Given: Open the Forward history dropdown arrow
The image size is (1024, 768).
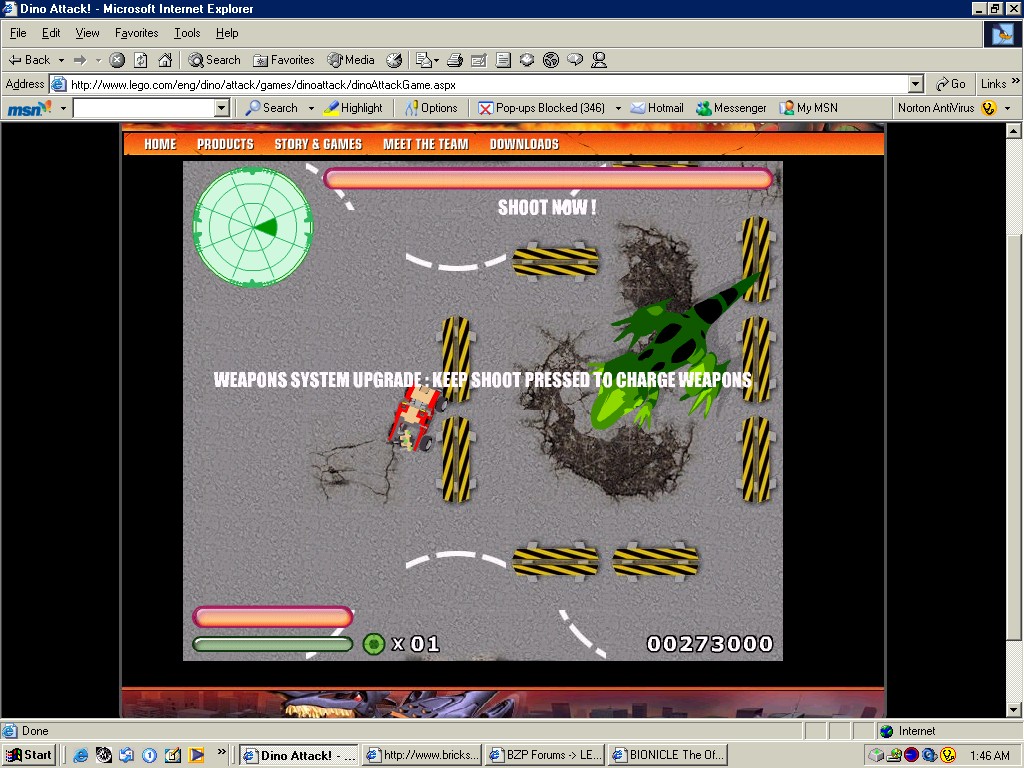Looking at the screenshot, I should (x=99, y=60).
